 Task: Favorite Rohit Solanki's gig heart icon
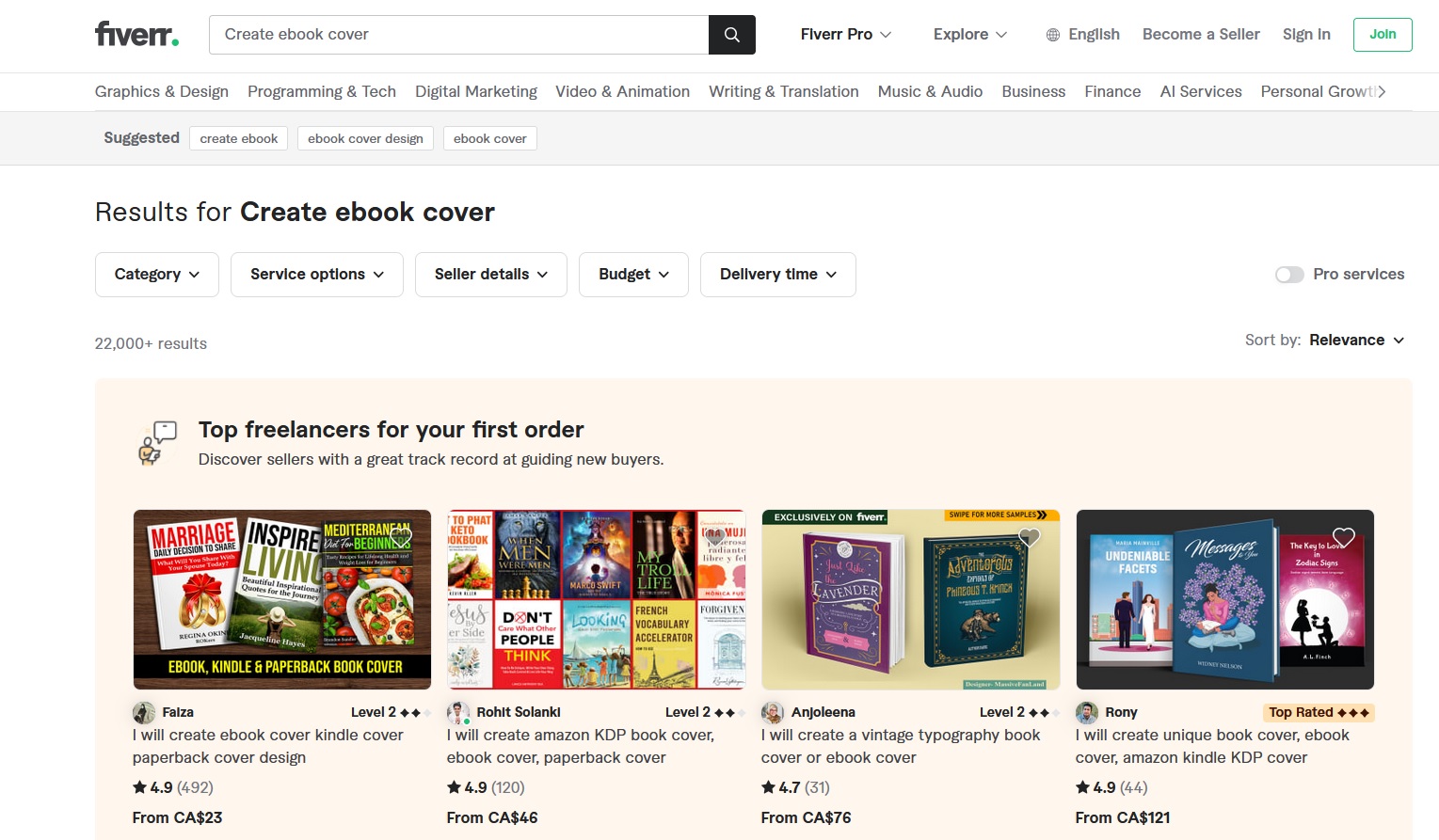pos(715,537)
